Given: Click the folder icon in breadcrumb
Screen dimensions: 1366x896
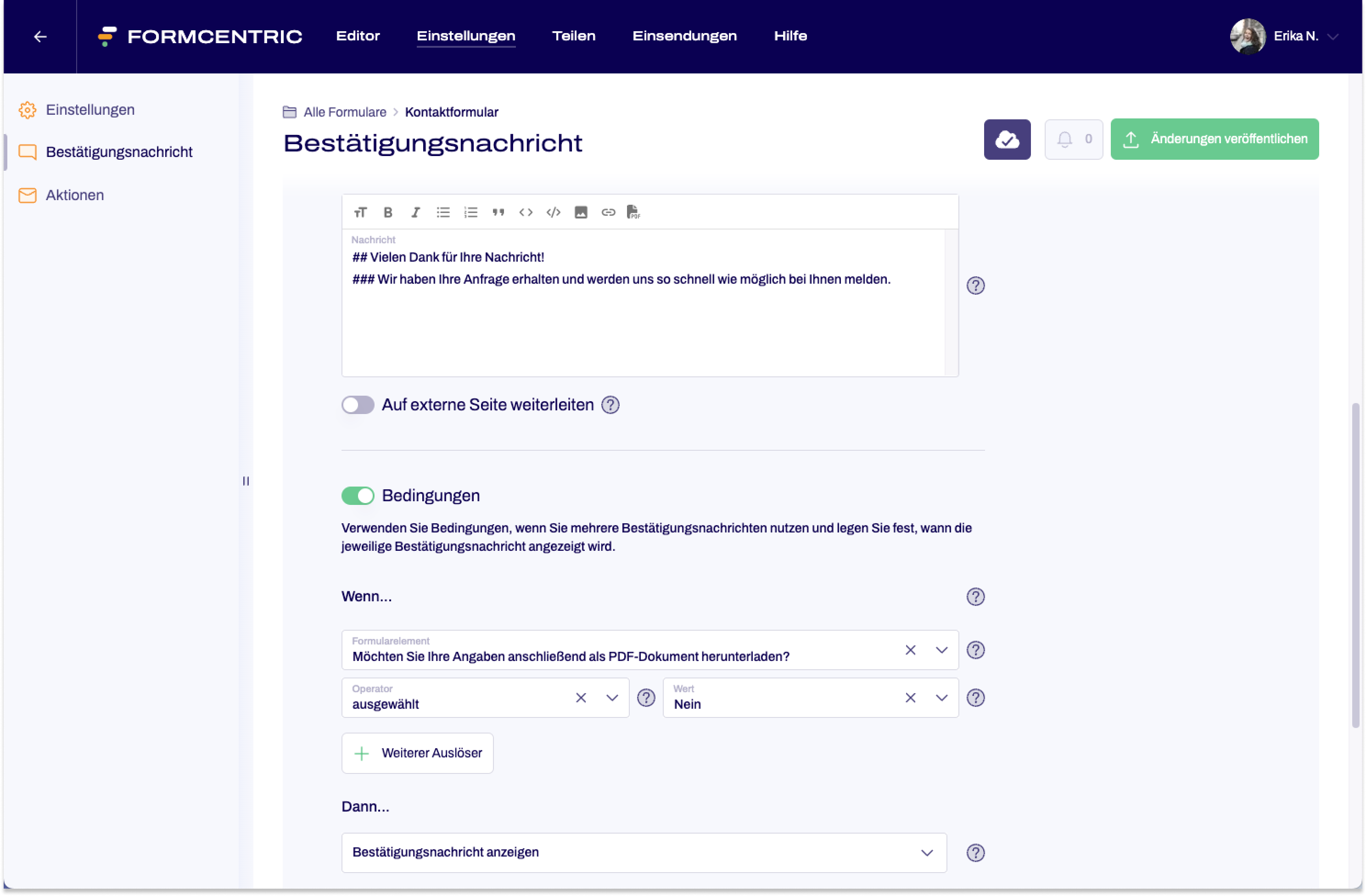Looking at the screenshot, I should (290, 112).
